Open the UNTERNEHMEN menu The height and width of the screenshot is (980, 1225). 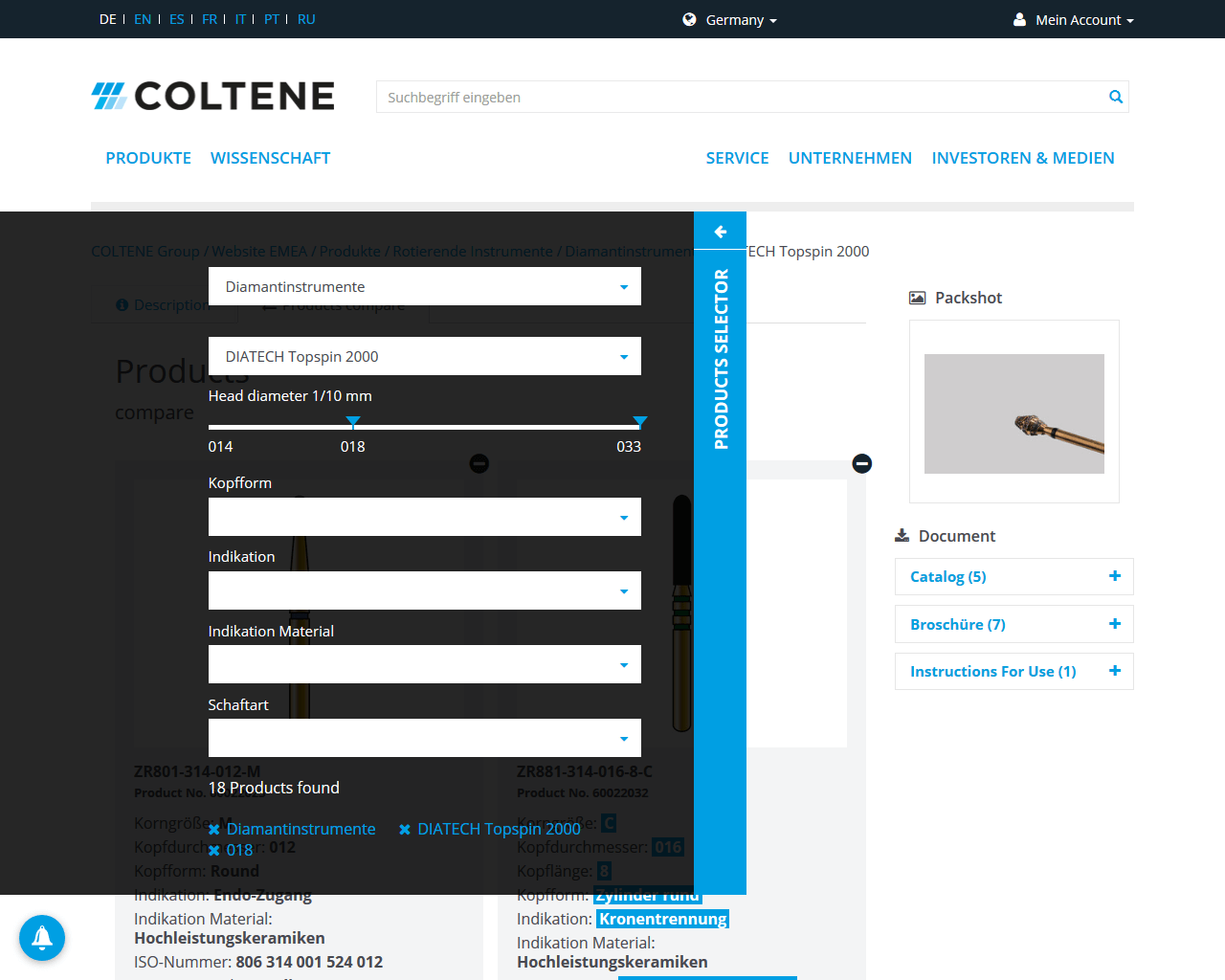tap(850, 158)
